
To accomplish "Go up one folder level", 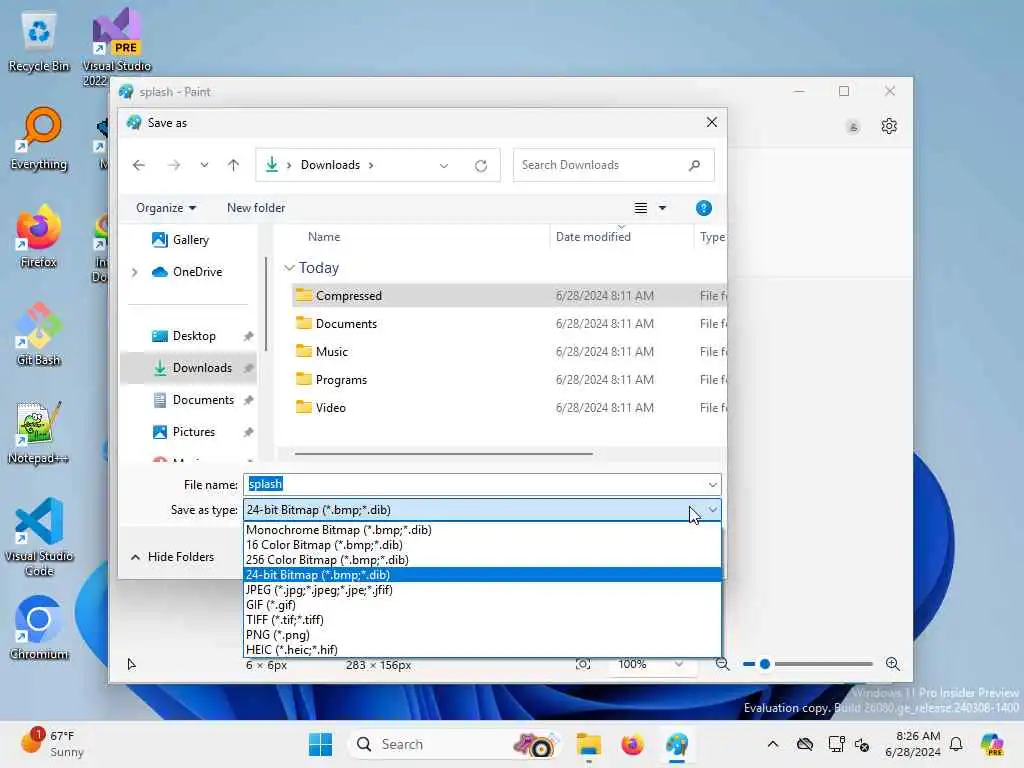I will (x=233, y=165).
